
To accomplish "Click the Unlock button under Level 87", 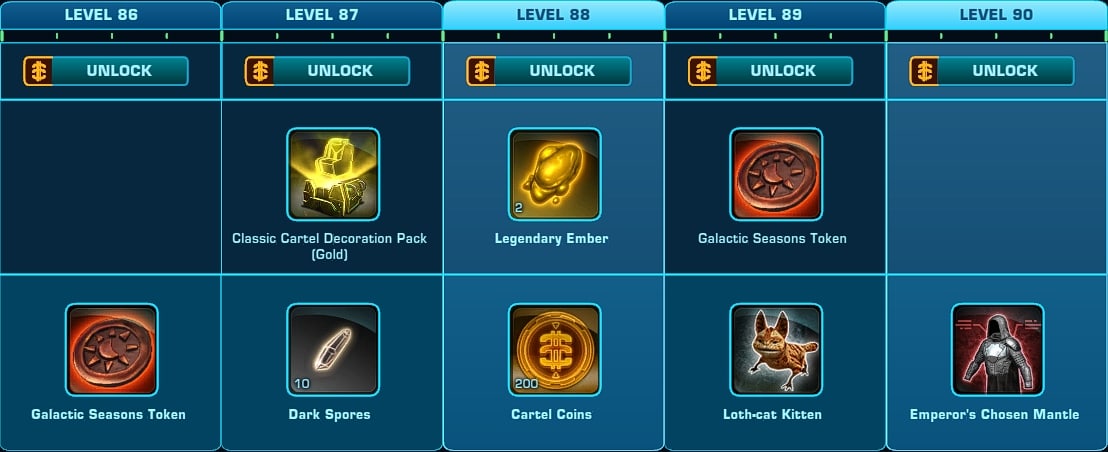I will coord(327,71).
